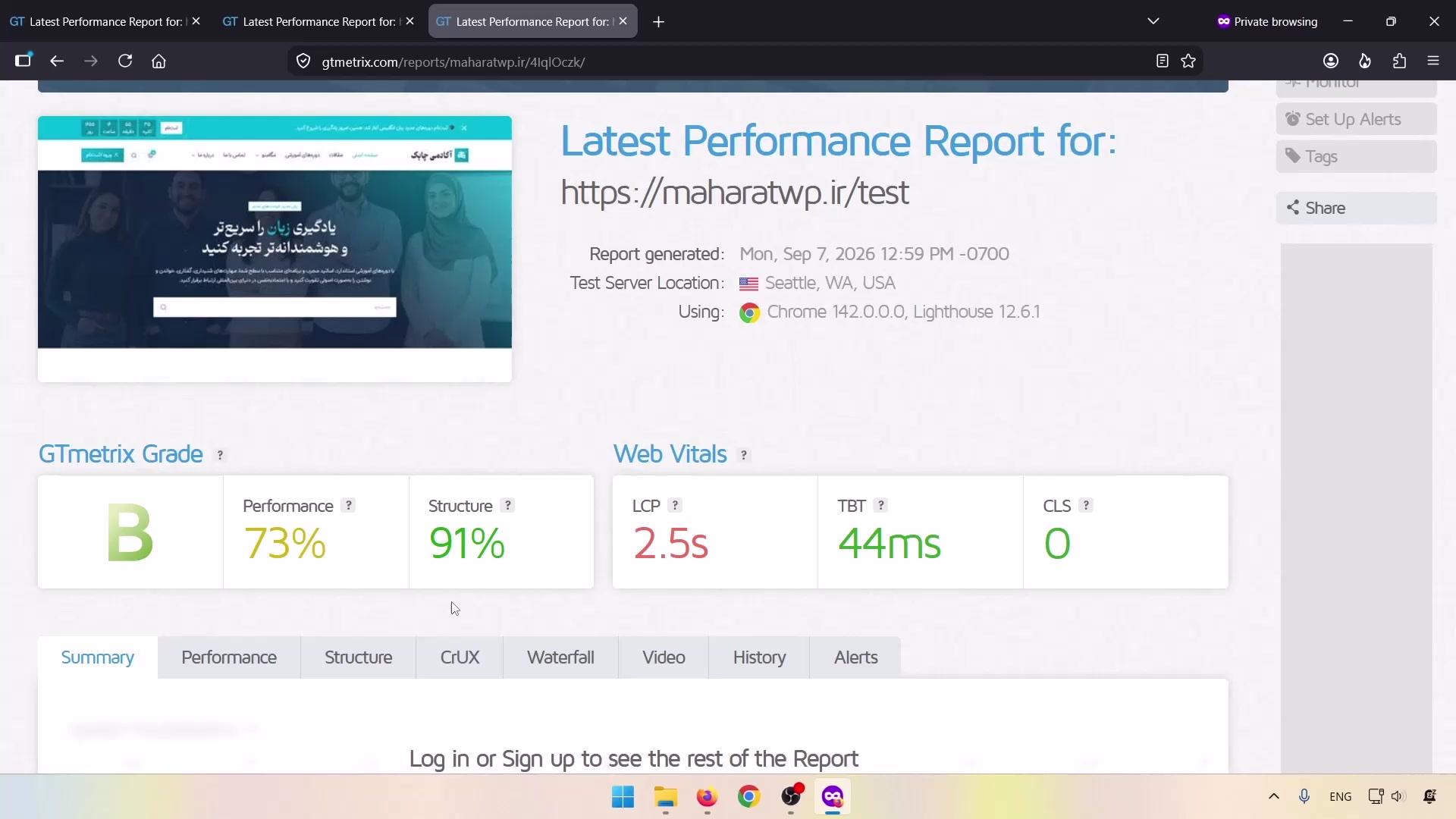Image resolution: width=1456 pixels, height=819 pixels.
Task: Open the account profile icon
Action: click(1331, 61)
